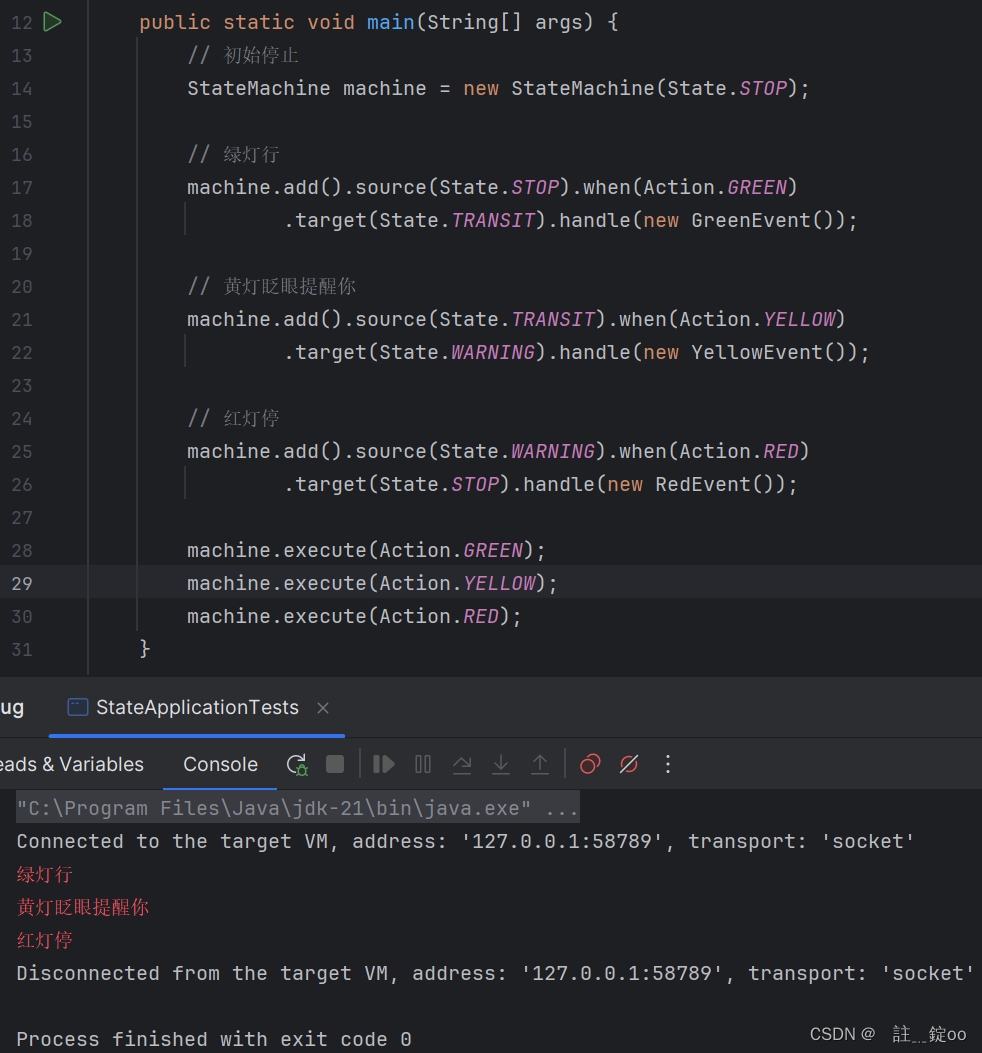
Task: Open the View Breakpoints dialog
Action: [x=589, y=764]
